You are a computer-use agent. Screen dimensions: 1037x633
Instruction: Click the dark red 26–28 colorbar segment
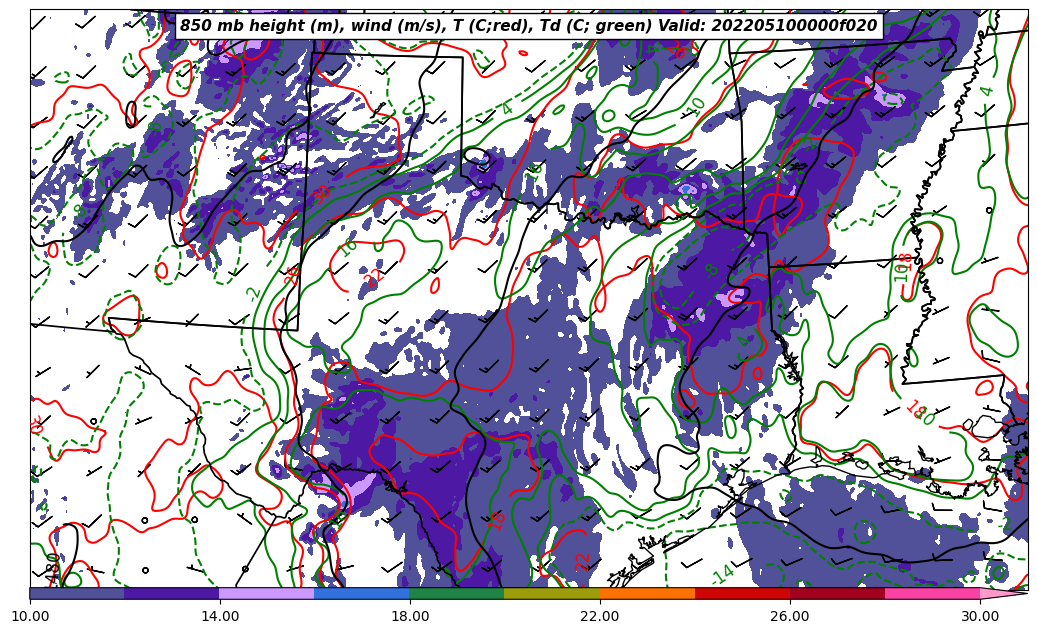(x=837, y=593)
